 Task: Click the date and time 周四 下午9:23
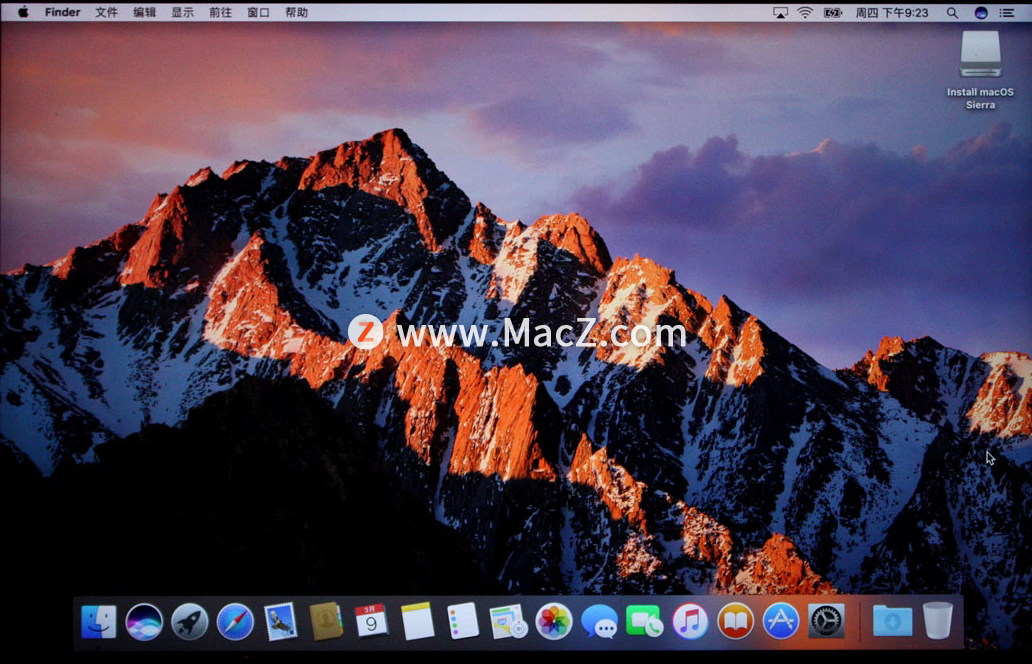pyautogui.click(x=892, y=13)
